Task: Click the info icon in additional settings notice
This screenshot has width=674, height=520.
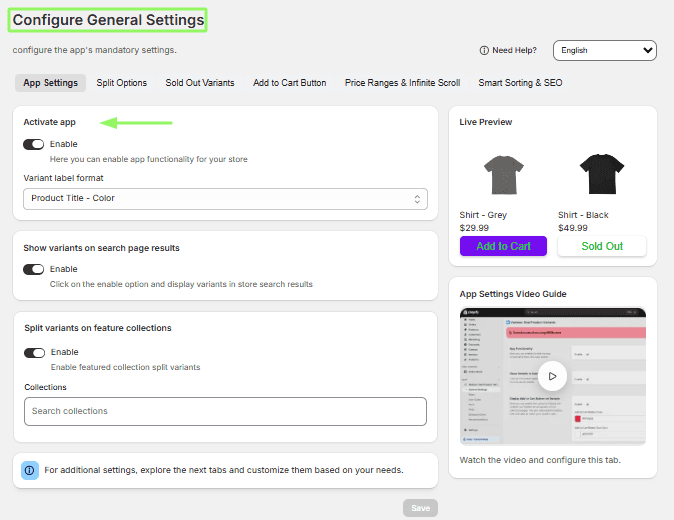Action: tap(30, 470)
